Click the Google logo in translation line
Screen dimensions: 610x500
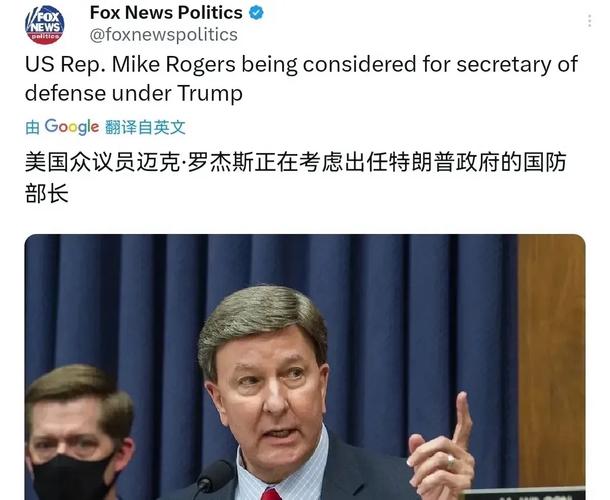coord(72,127)
